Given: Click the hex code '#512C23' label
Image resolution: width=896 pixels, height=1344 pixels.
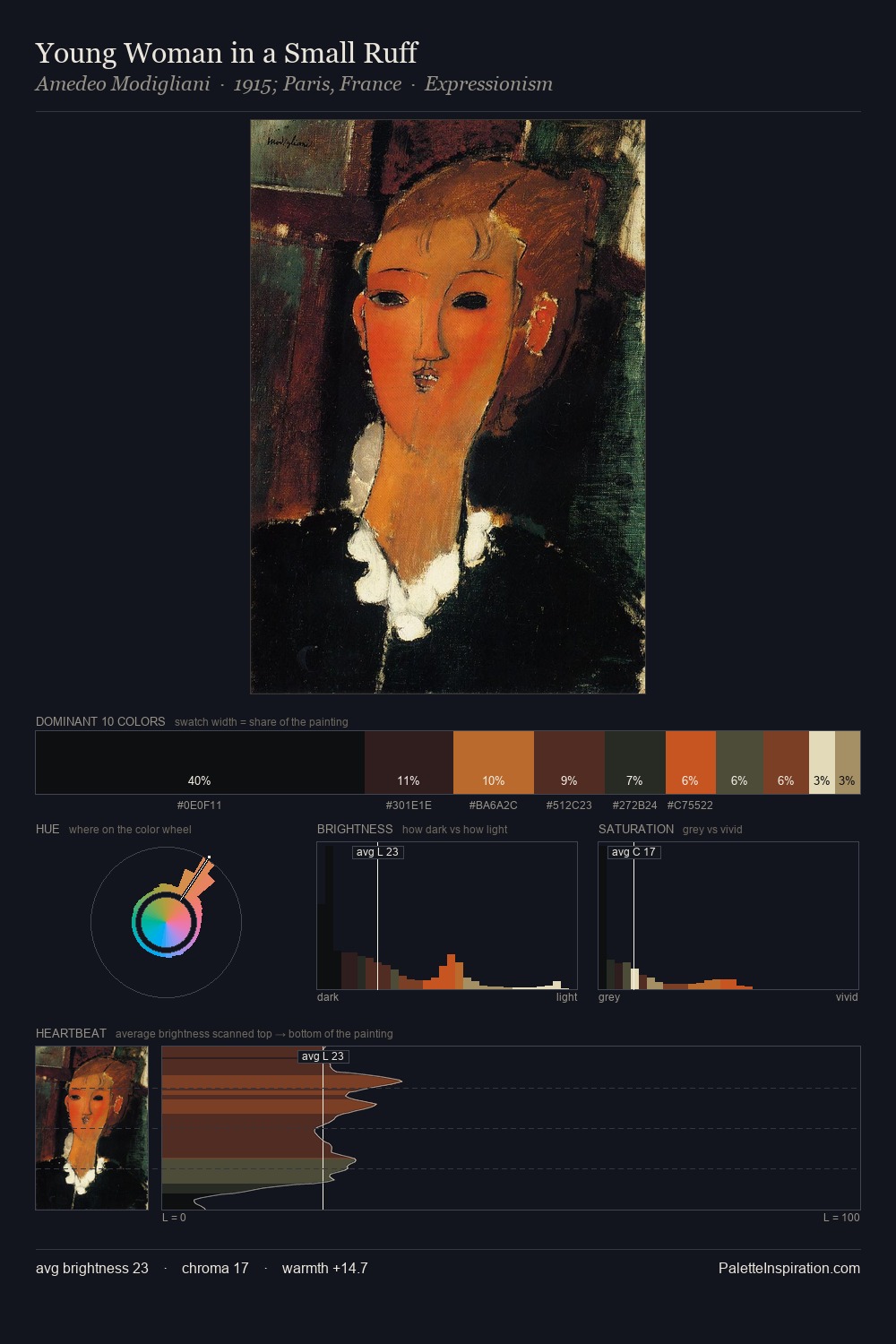Looking at the screenshot, I should 569,805.
